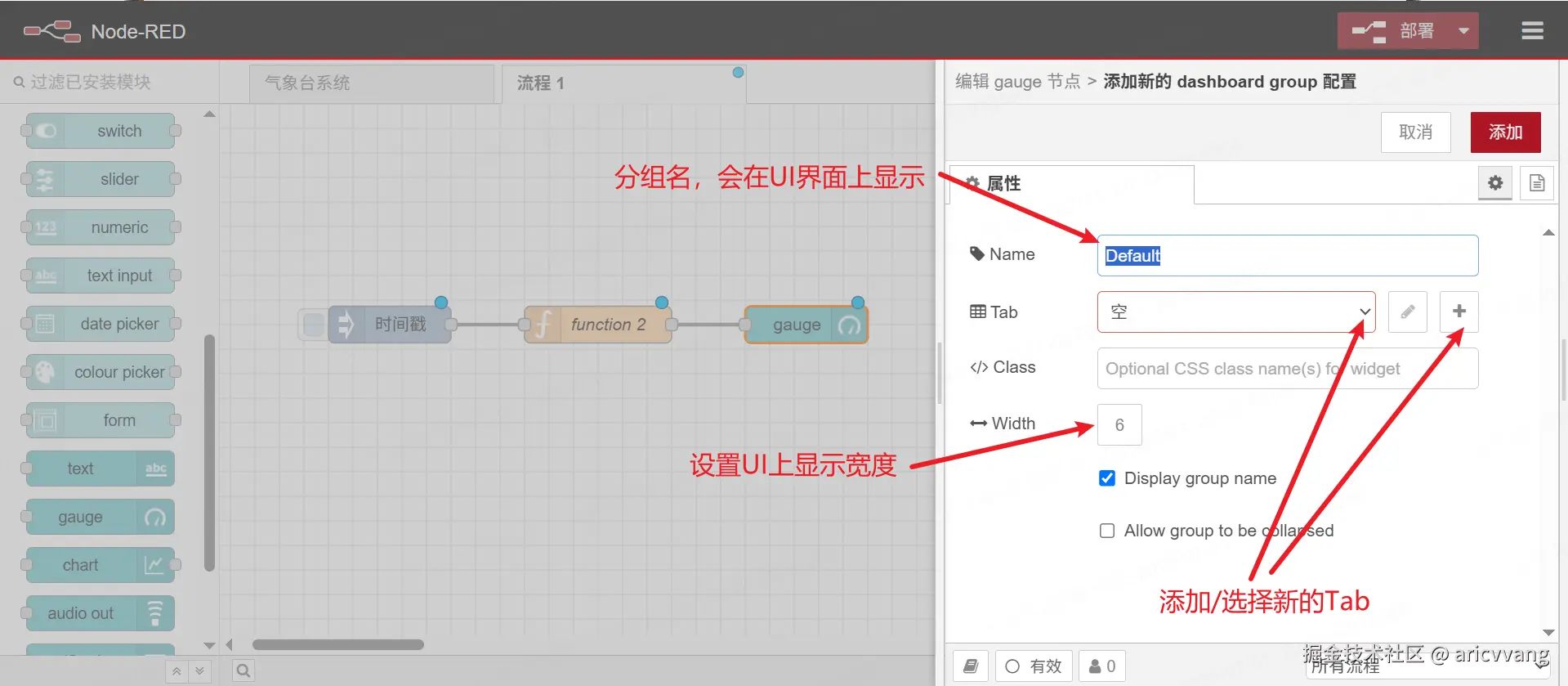Click the Width value button showing 6
This screenshot has height=686, width=1568.
(1119, 424)
